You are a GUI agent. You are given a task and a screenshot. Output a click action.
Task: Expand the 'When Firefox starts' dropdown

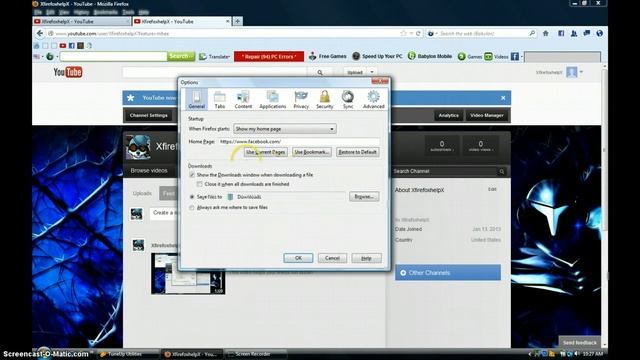[x=285, y=129]
